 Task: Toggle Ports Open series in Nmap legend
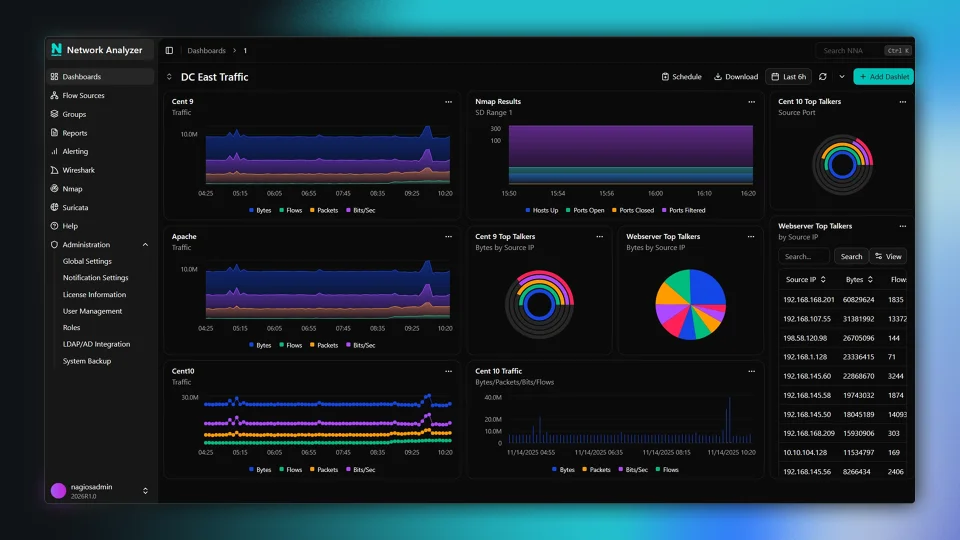585,210
